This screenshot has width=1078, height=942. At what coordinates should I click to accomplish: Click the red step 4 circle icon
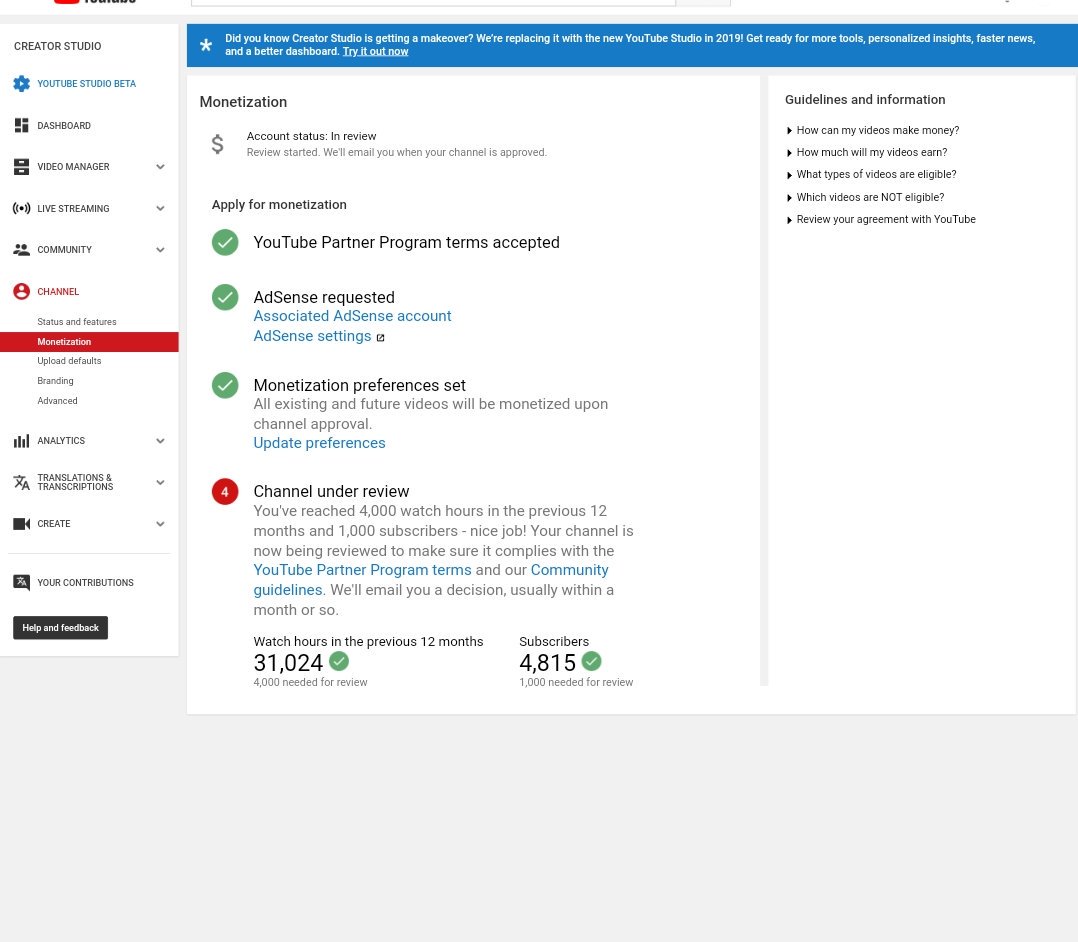[x=225, y=492]
